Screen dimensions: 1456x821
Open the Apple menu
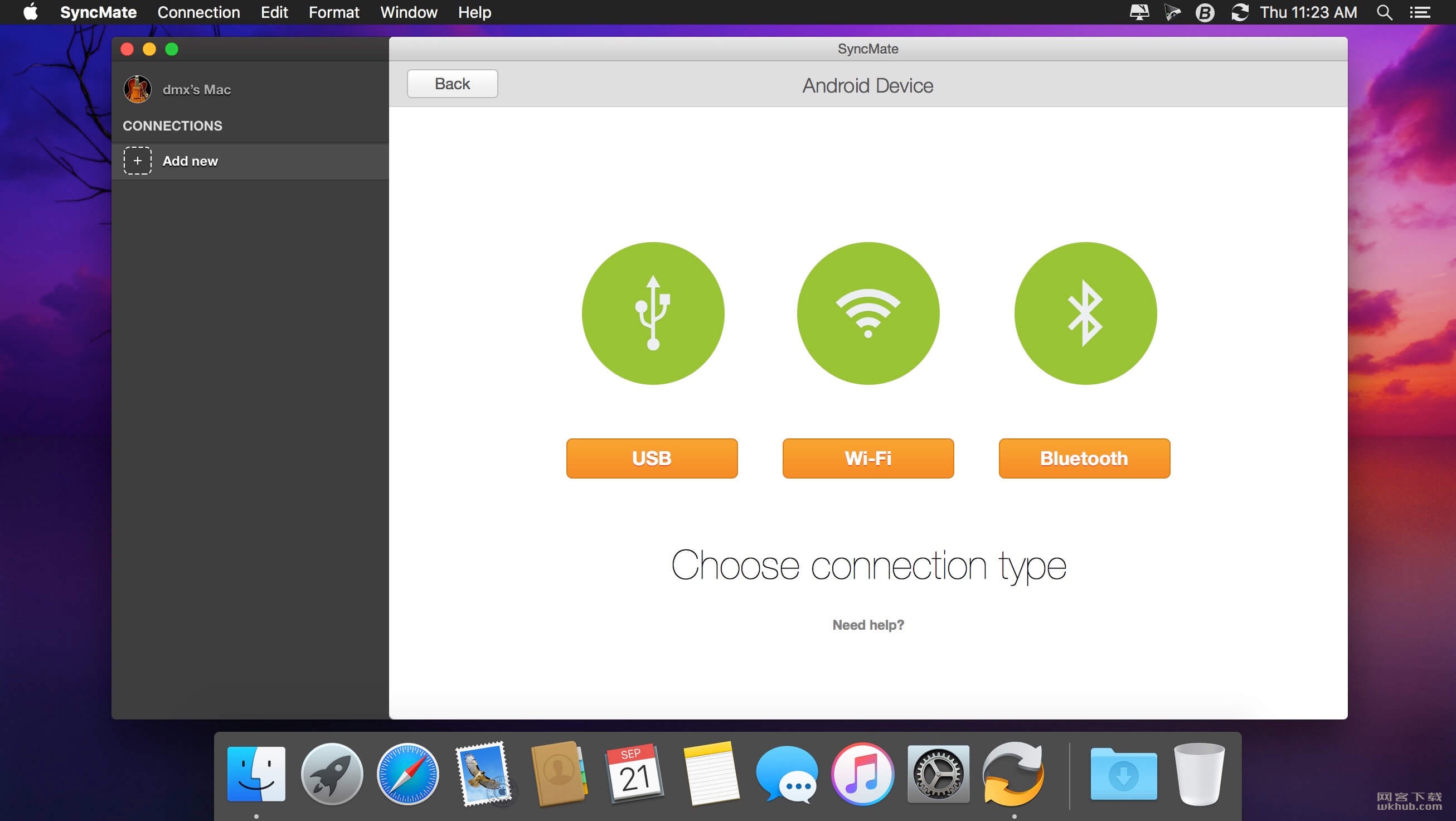tap(31, 12)
